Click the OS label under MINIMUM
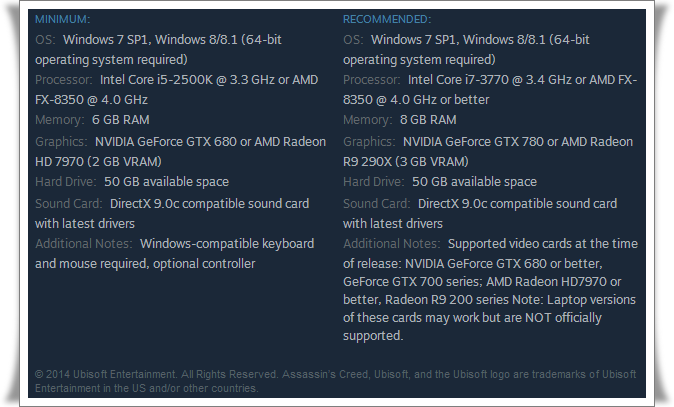The image size is (674, 407). click(45, 40)
